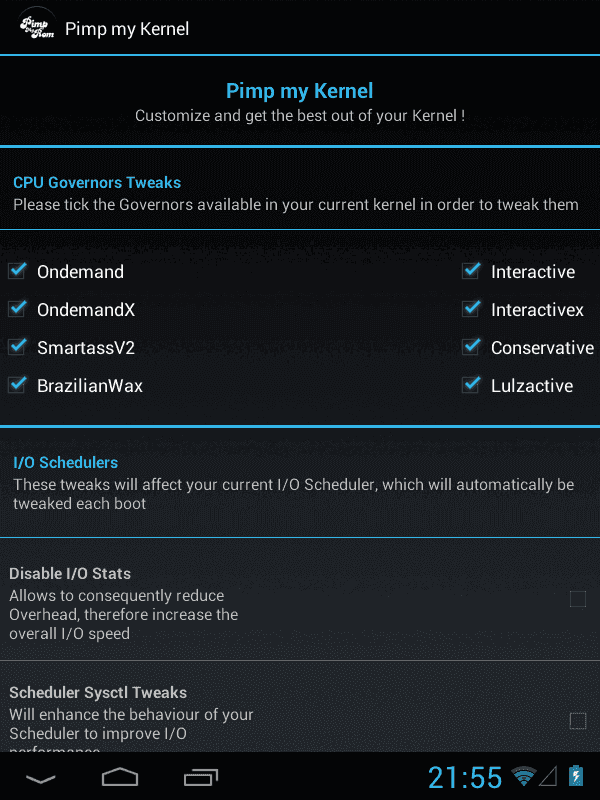The width and height of the screenshot is (600, 800).
Task: Untick the Interactive governor checkbox
Action: pyautogui.click(x=471, y=270)
